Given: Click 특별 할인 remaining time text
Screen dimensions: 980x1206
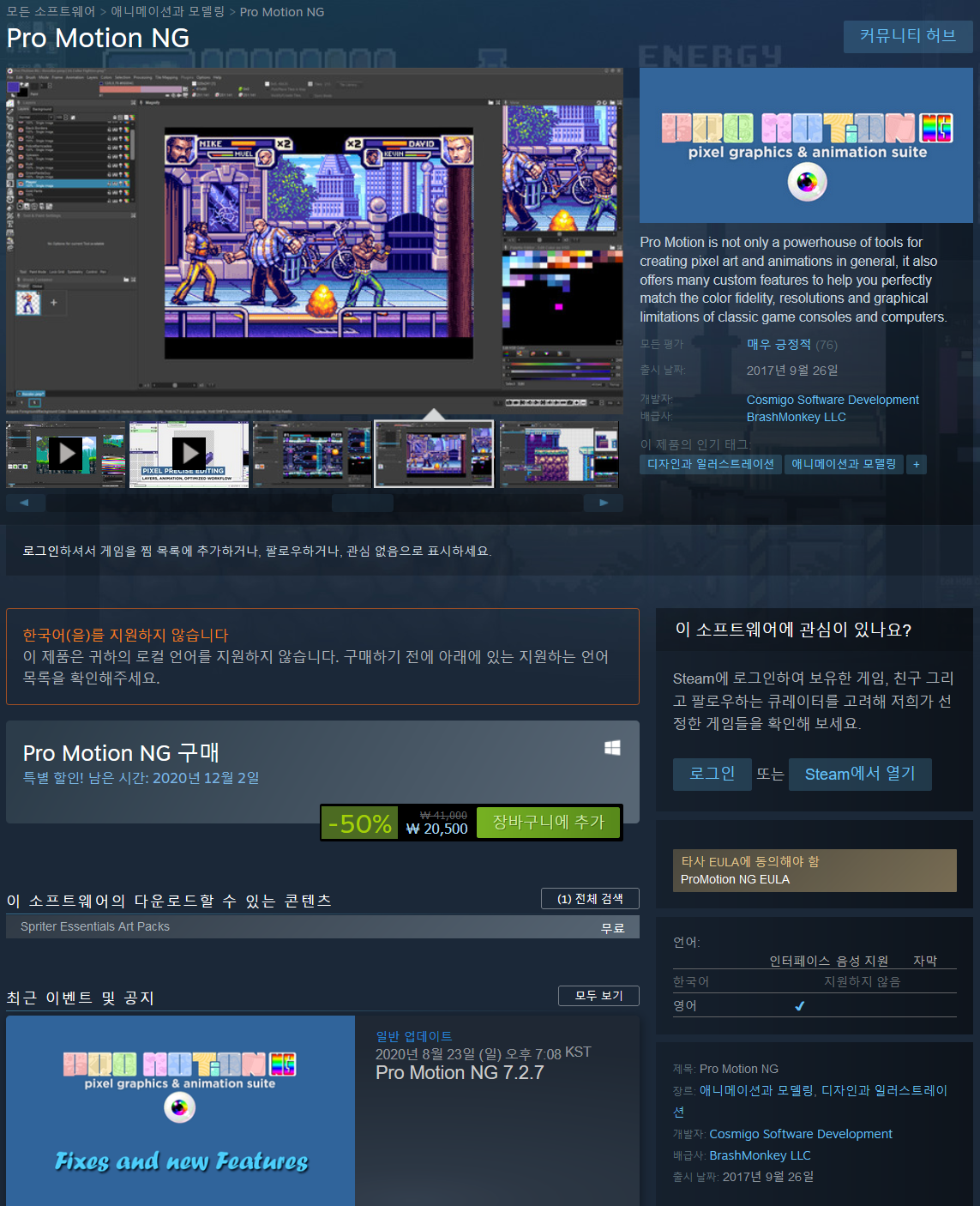Looking at the screenshot, I should [141, 778].
